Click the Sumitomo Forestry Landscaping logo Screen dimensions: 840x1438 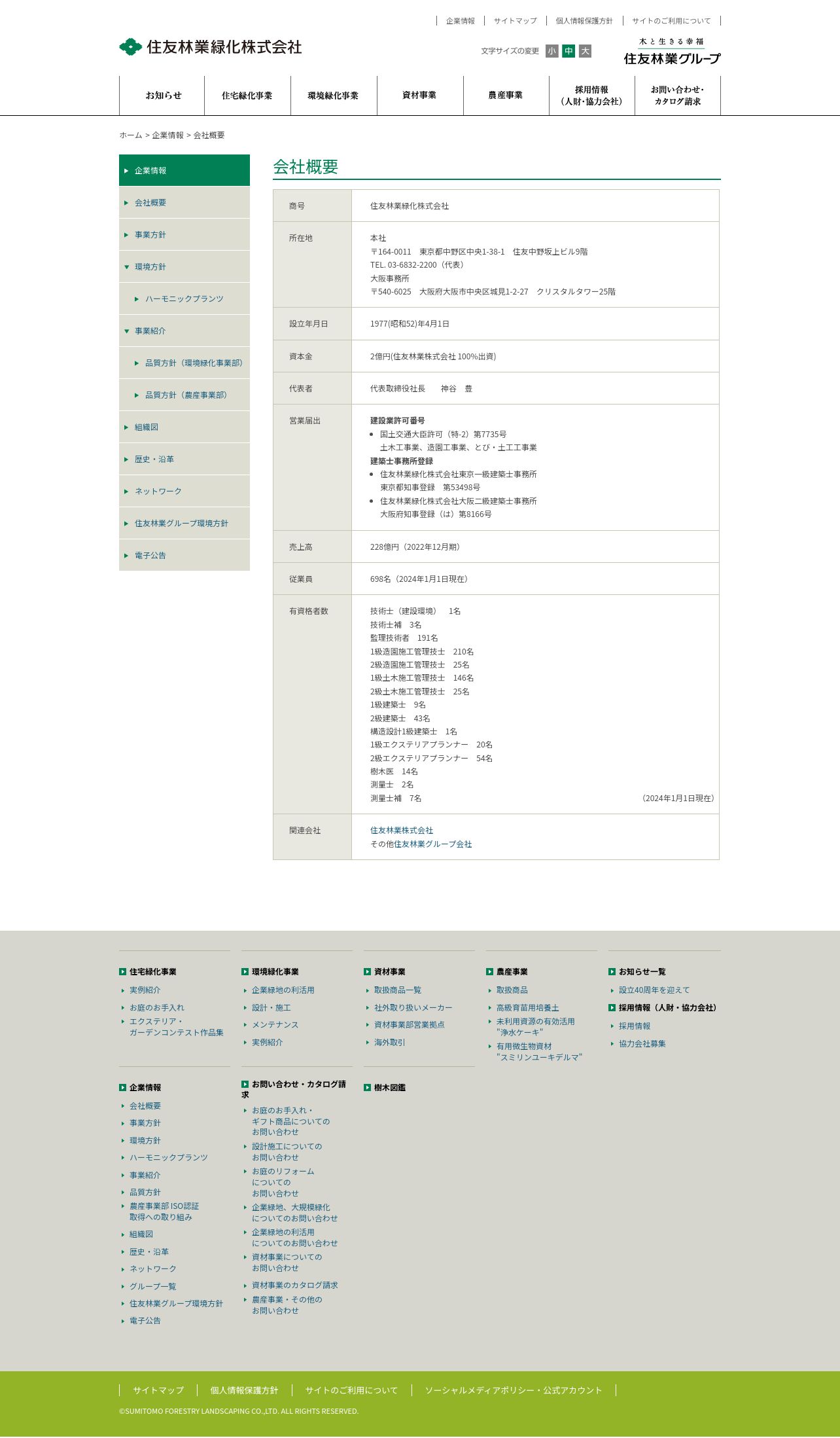[x=211, y=47]
